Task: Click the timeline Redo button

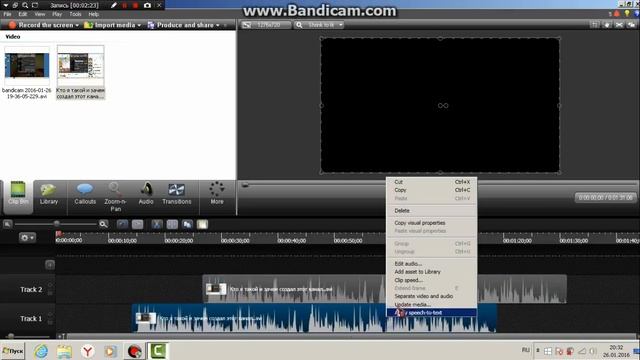Action: tap(138, 224)
